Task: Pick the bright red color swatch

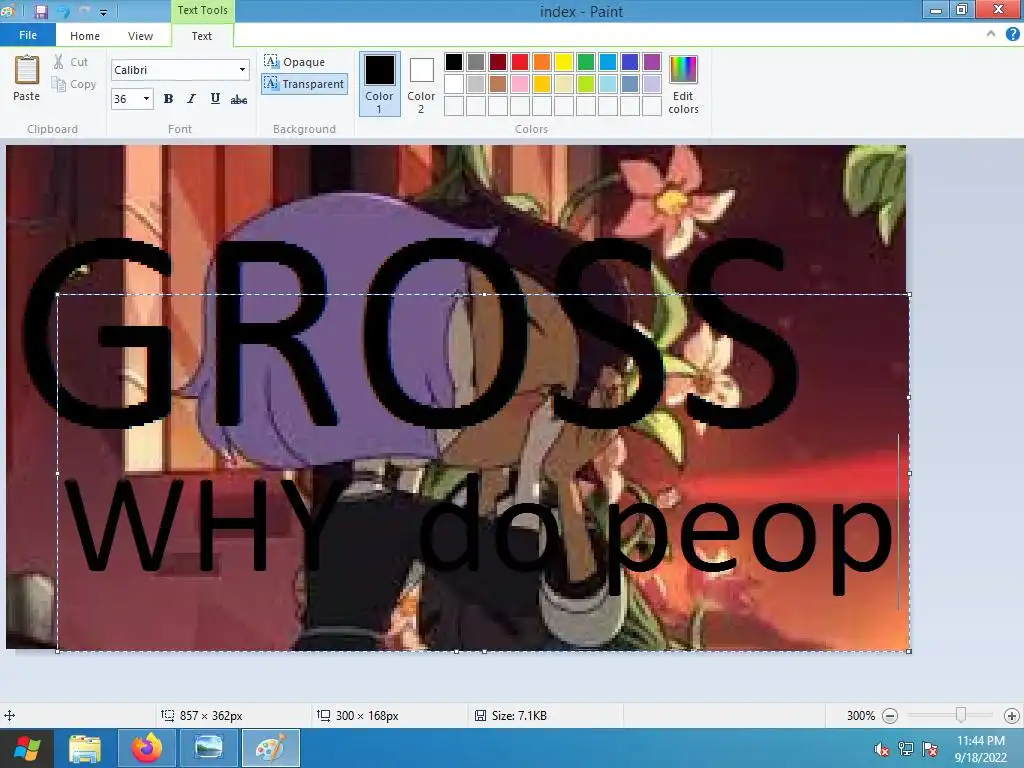Action: 520,62
